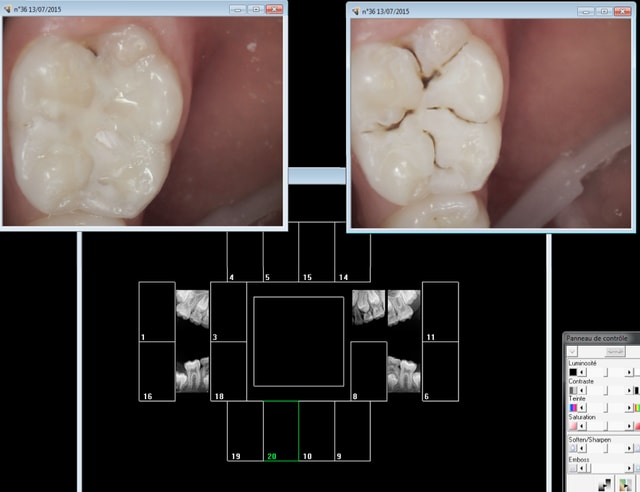The width and height of the screenshot is (640, 492).
Task: Activate the left n°36 13/07/2015 window title bar
Action: click(110, 8)
